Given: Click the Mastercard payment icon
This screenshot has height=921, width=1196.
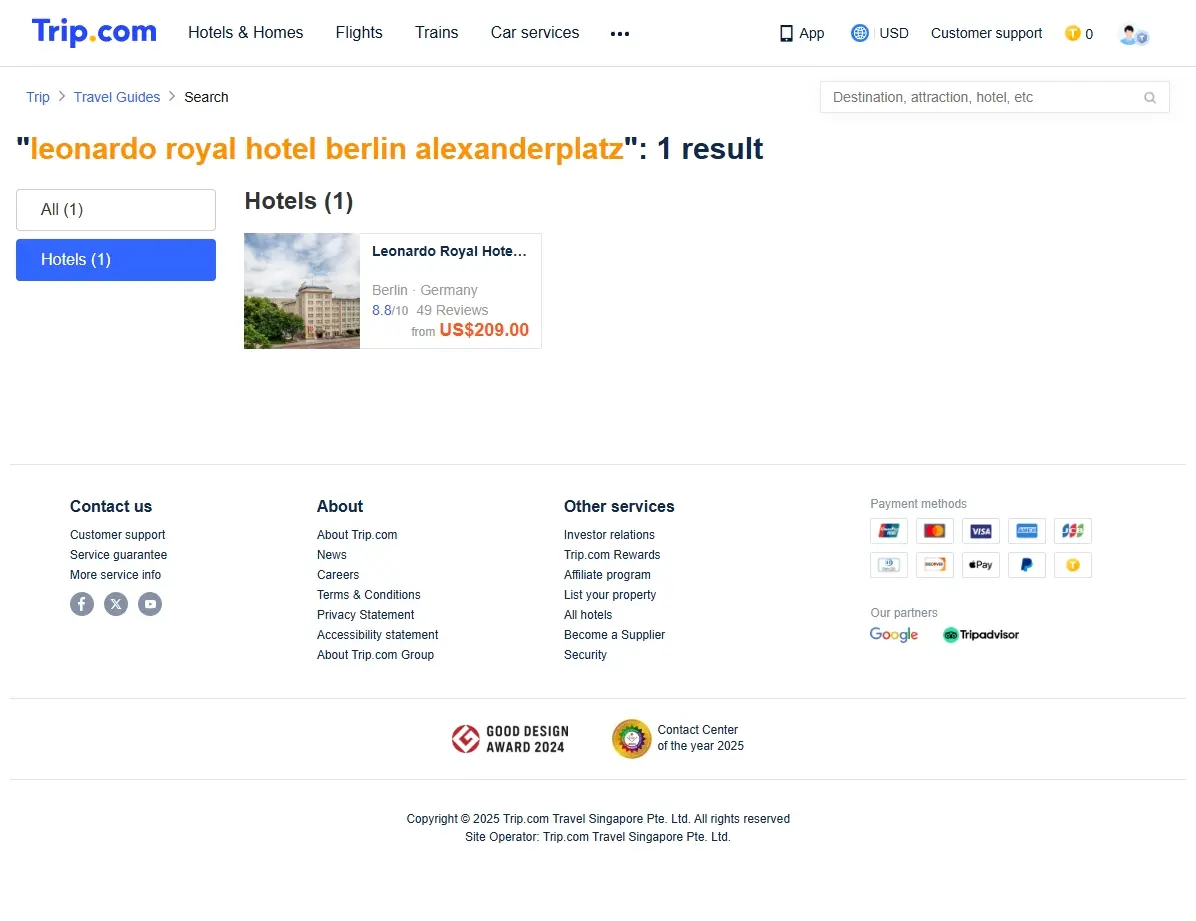Looking at the screenshot, I should tap(934, 531).
